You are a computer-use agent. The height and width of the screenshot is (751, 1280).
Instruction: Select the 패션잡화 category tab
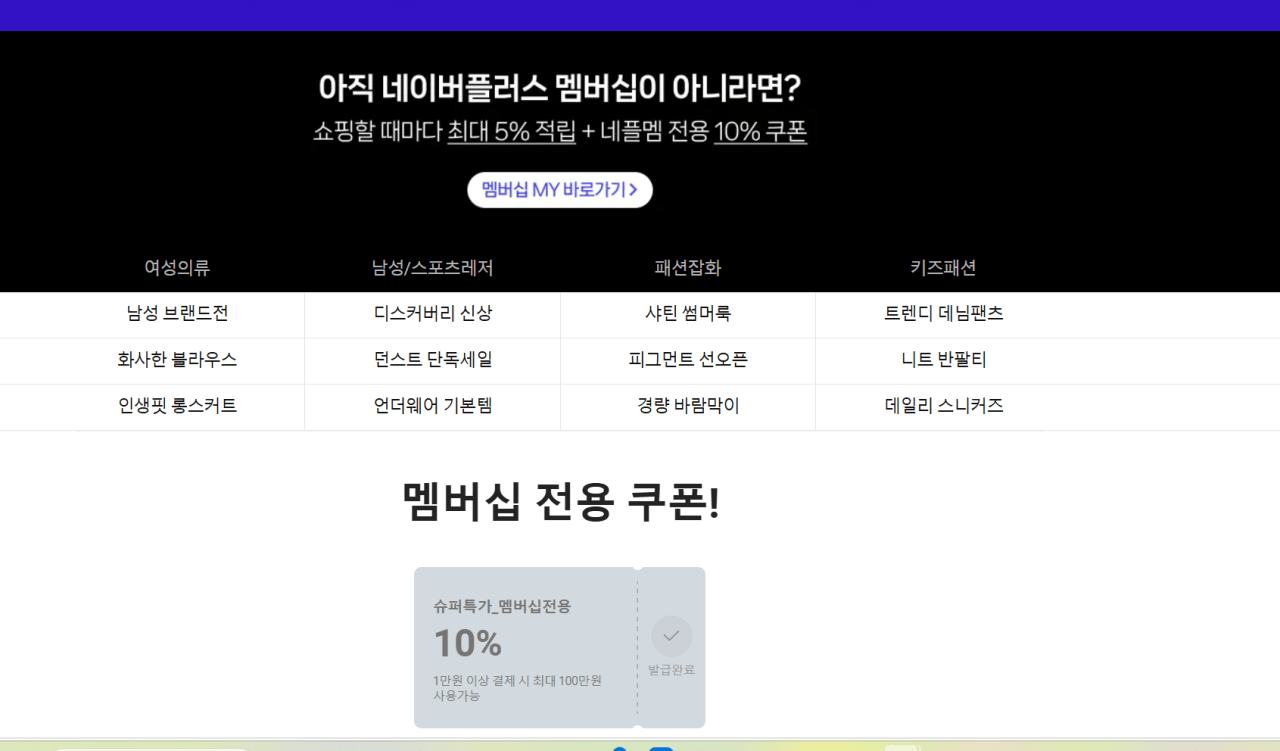[x=688, y=268]
